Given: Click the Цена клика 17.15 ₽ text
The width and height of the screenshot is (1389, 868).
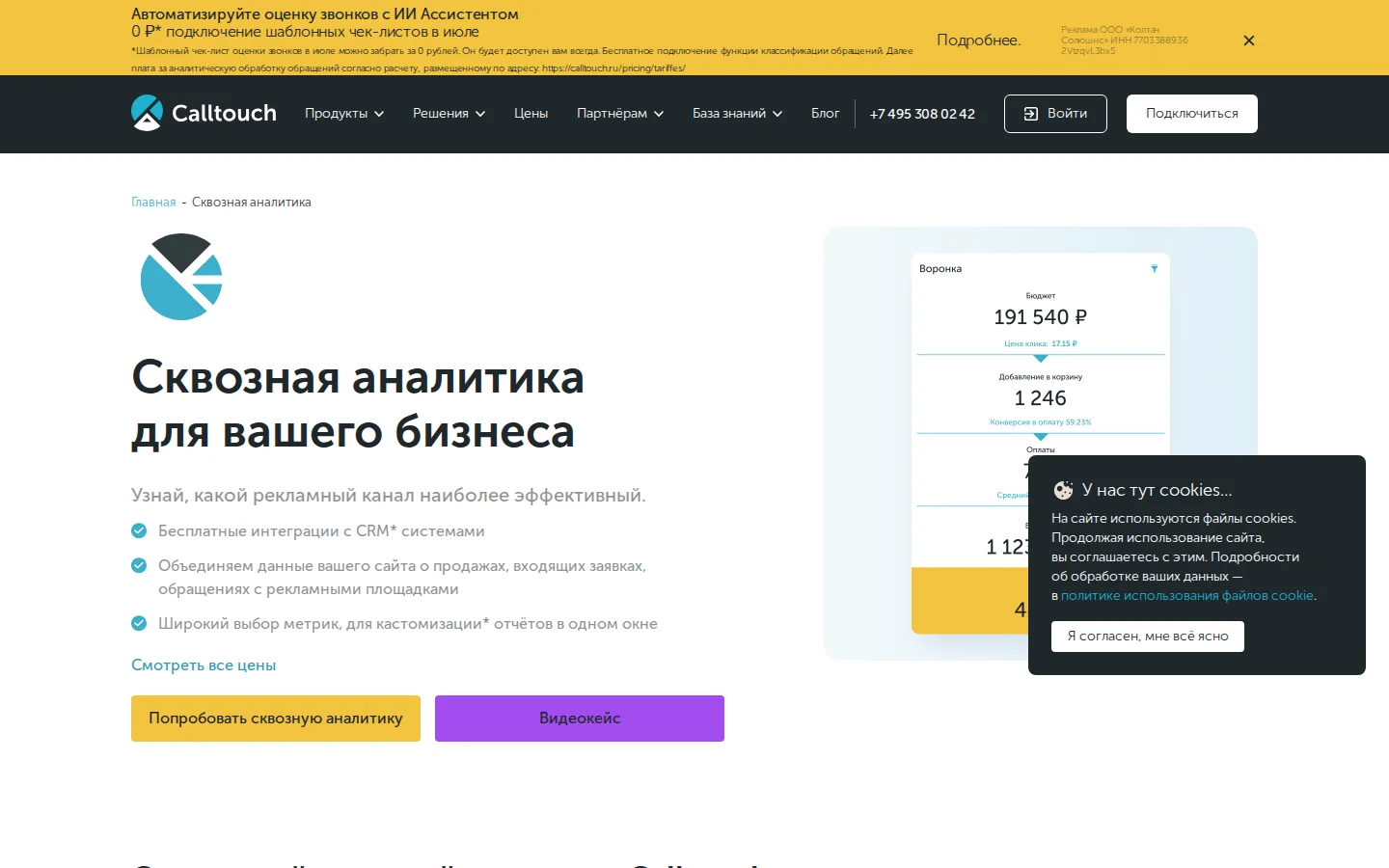Looking at the screenshot, I should click(x=1041, y=343).
